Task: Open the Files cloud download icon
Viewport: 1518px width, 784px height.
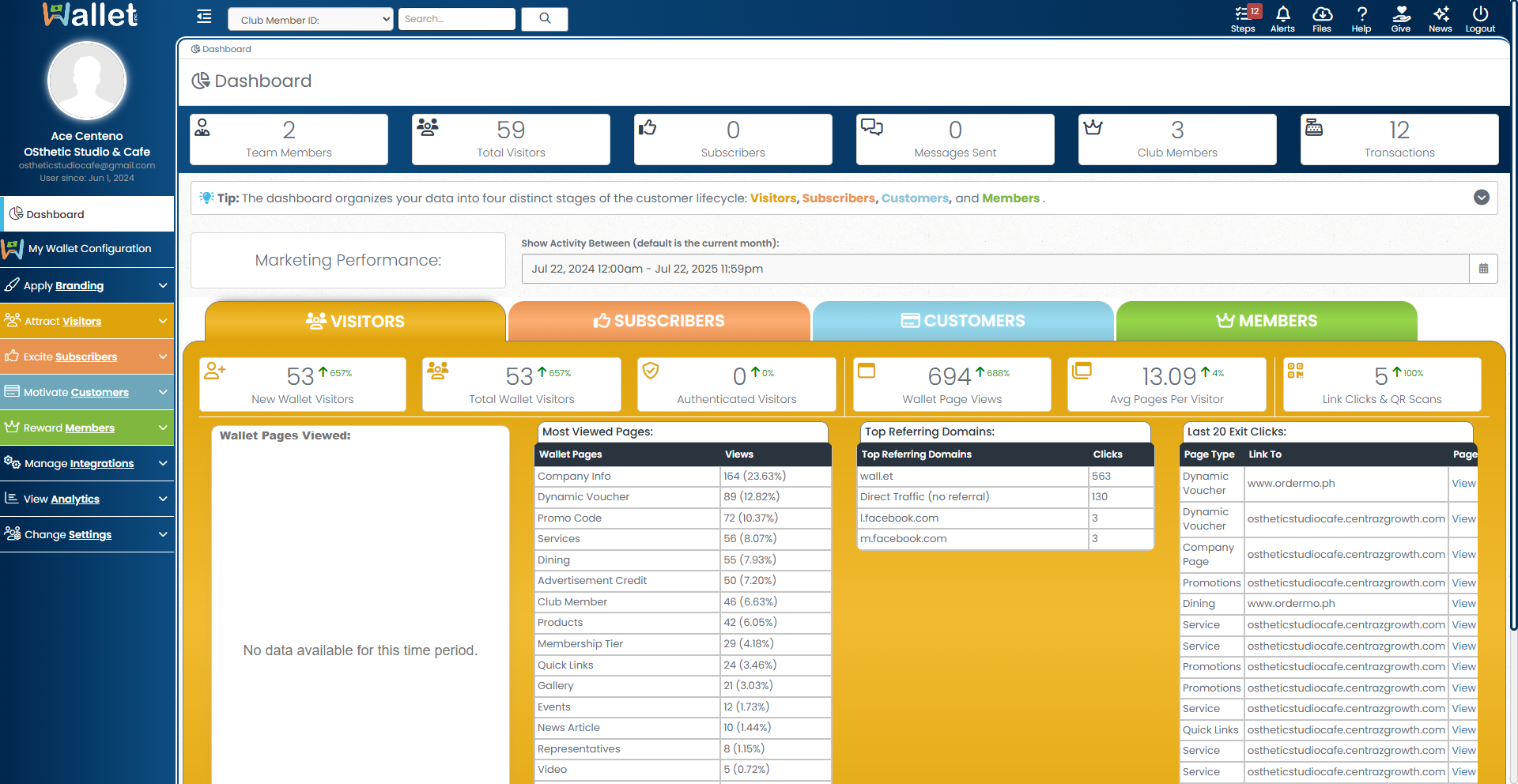Action: [x=1322, y=18]
